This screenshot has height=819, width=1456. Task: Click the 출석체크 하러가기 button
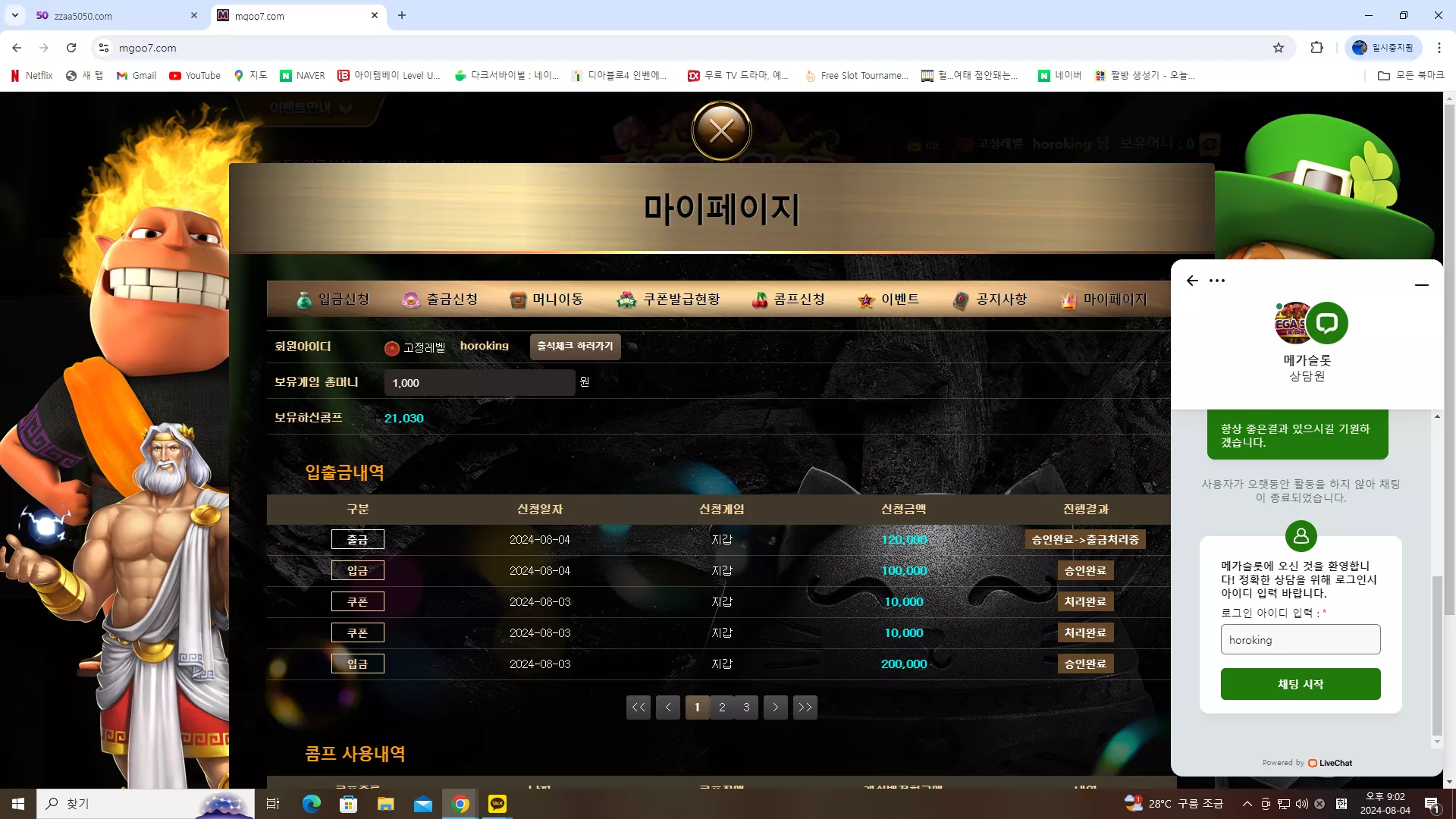pyautogui.click(x=575, y=347)
